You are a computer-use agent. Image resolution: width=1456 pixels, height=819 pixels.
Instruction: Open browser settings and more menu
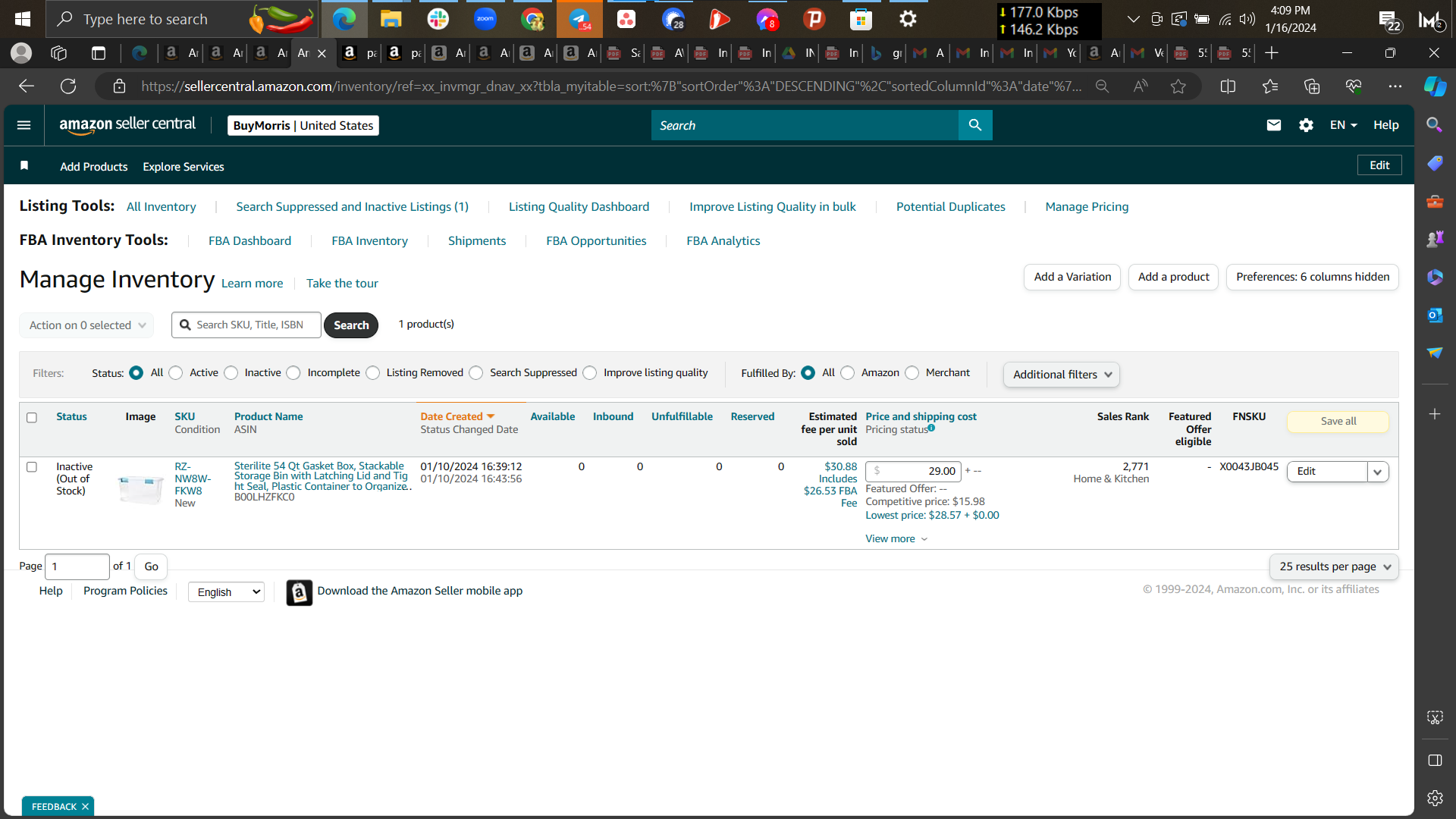click(1395, 86)
